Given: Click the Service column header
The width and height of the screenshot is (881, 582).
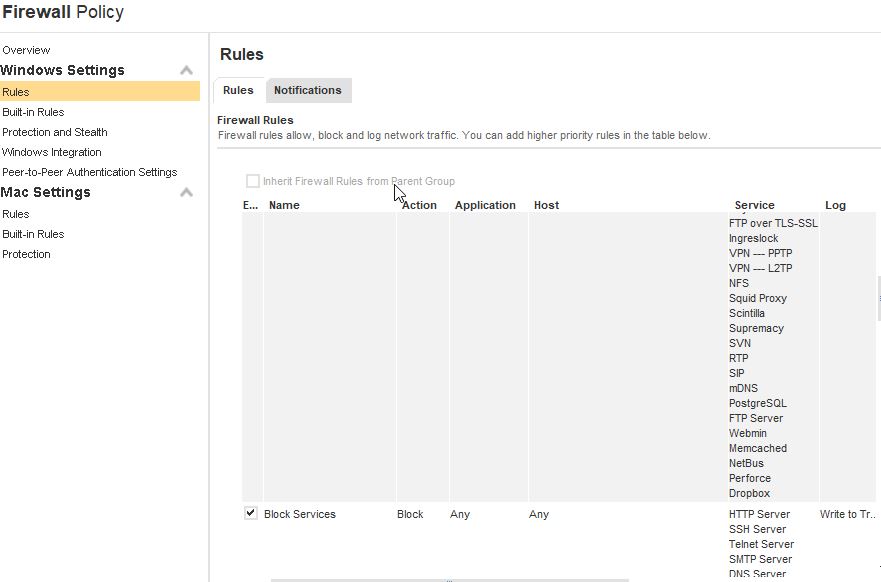Looking at the screenshot, I should click(755, 205).
